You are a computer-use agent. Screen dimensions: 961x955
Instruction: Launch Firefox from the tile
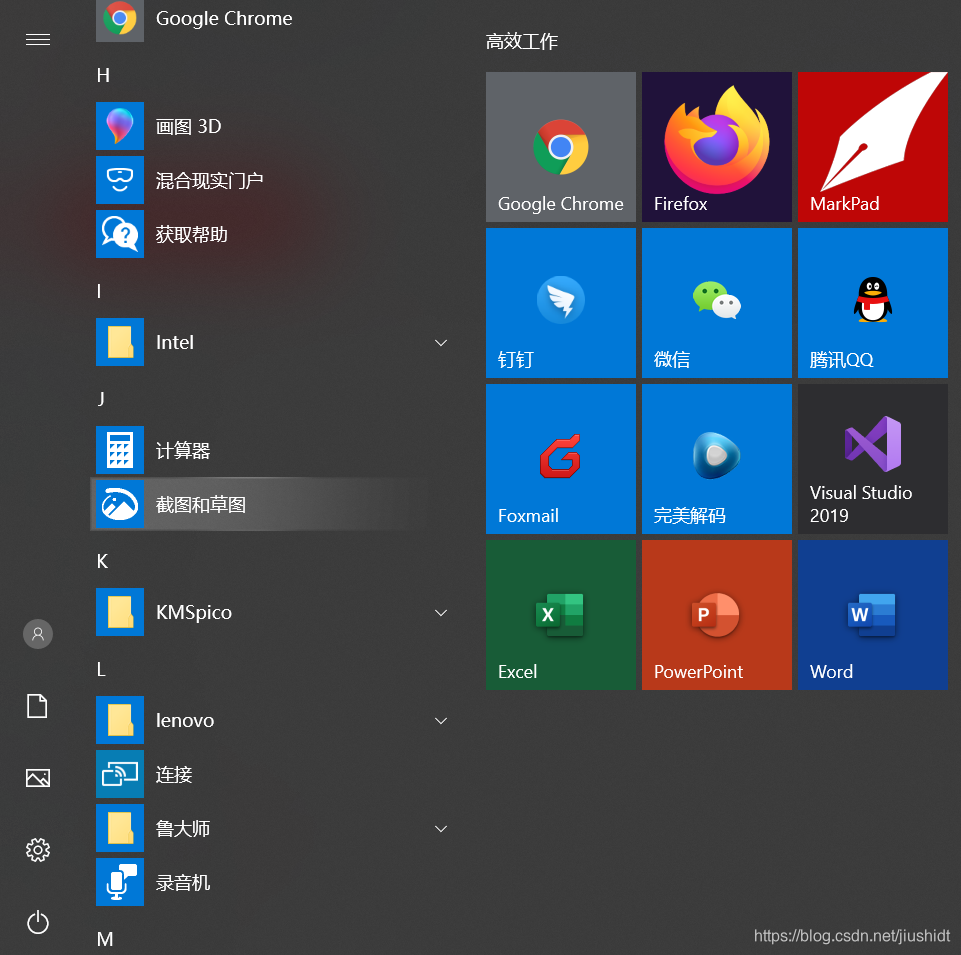click(716, 146)
